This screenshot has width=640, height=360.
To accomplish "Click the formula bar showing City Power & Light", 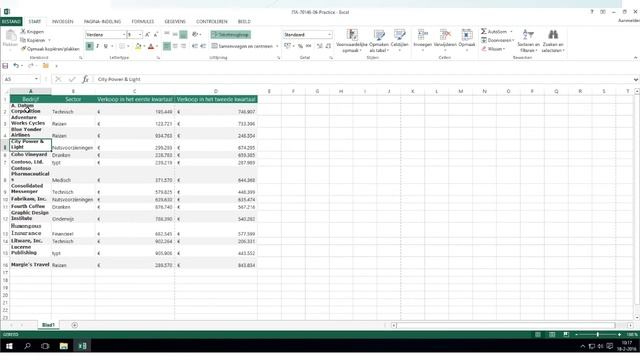I will 363,79.
